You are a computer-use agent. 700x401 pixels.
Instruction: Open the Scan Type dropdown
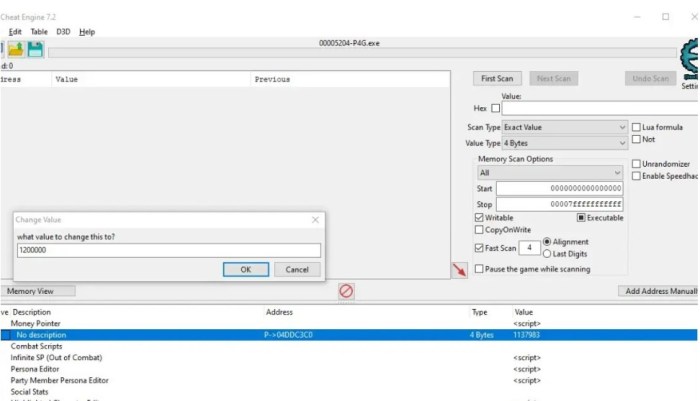coord(565,127)
